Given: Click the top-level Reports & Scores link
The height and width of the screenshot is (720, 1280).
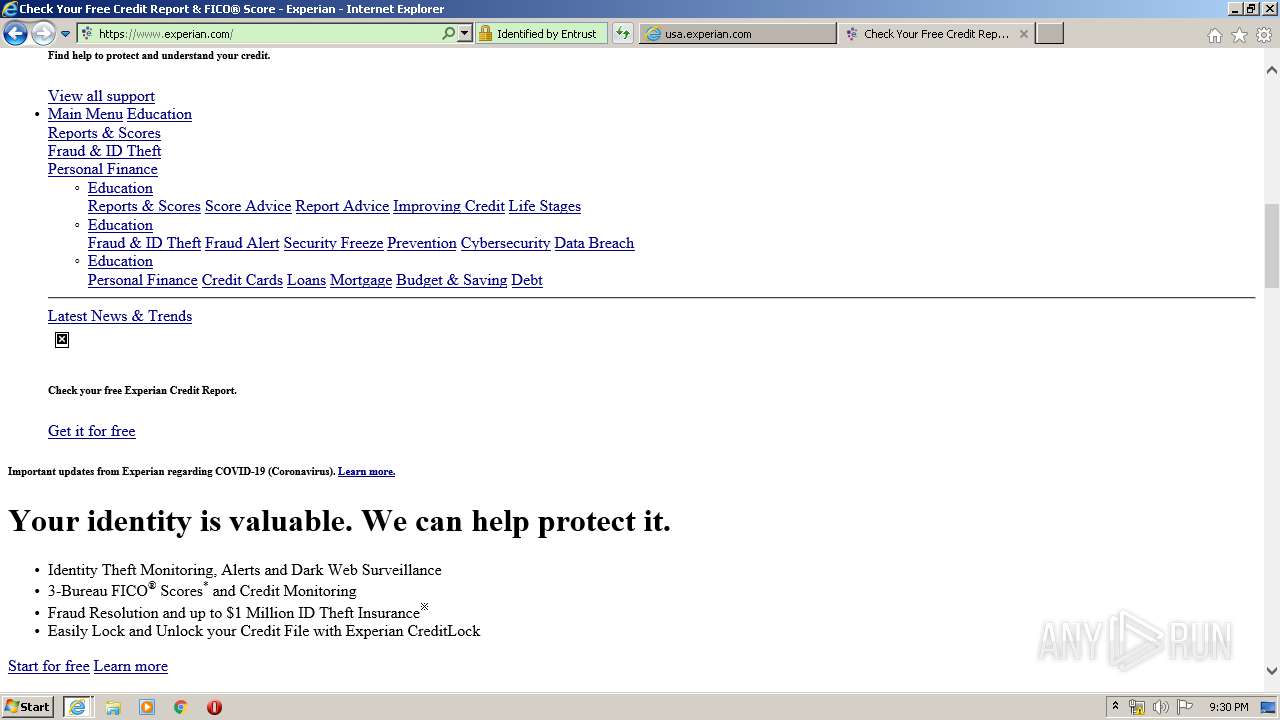Looking at the screenshot, I should (x=104, y=133).
